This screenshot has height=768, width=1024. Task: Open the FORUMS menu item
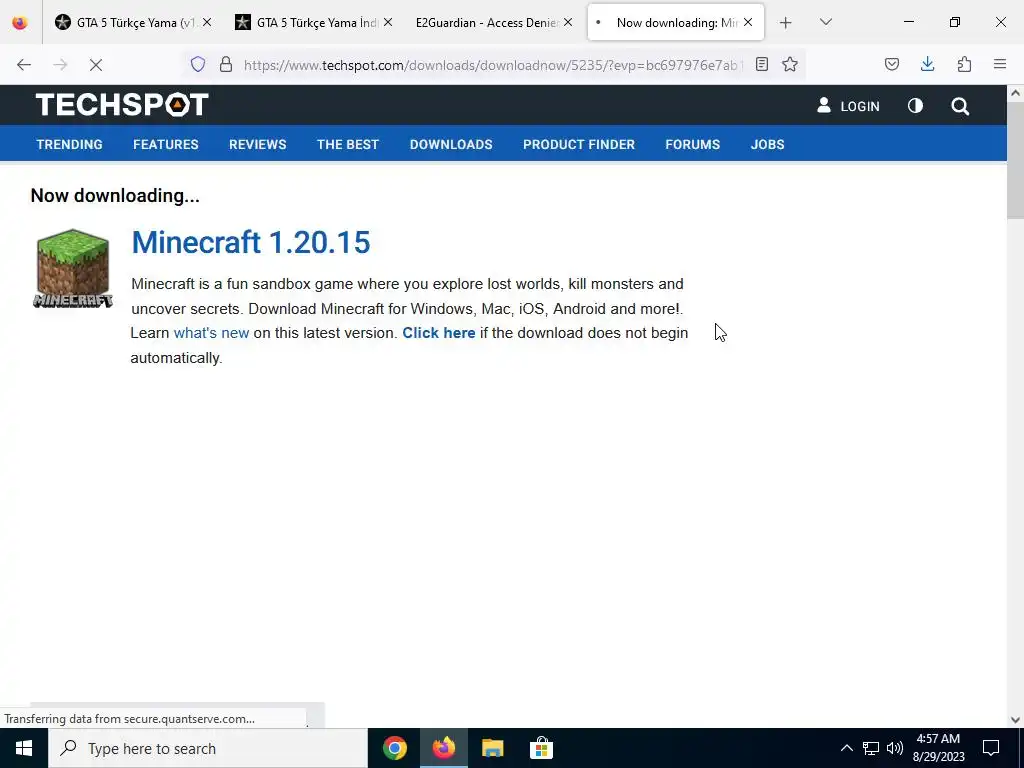(693, 144)
